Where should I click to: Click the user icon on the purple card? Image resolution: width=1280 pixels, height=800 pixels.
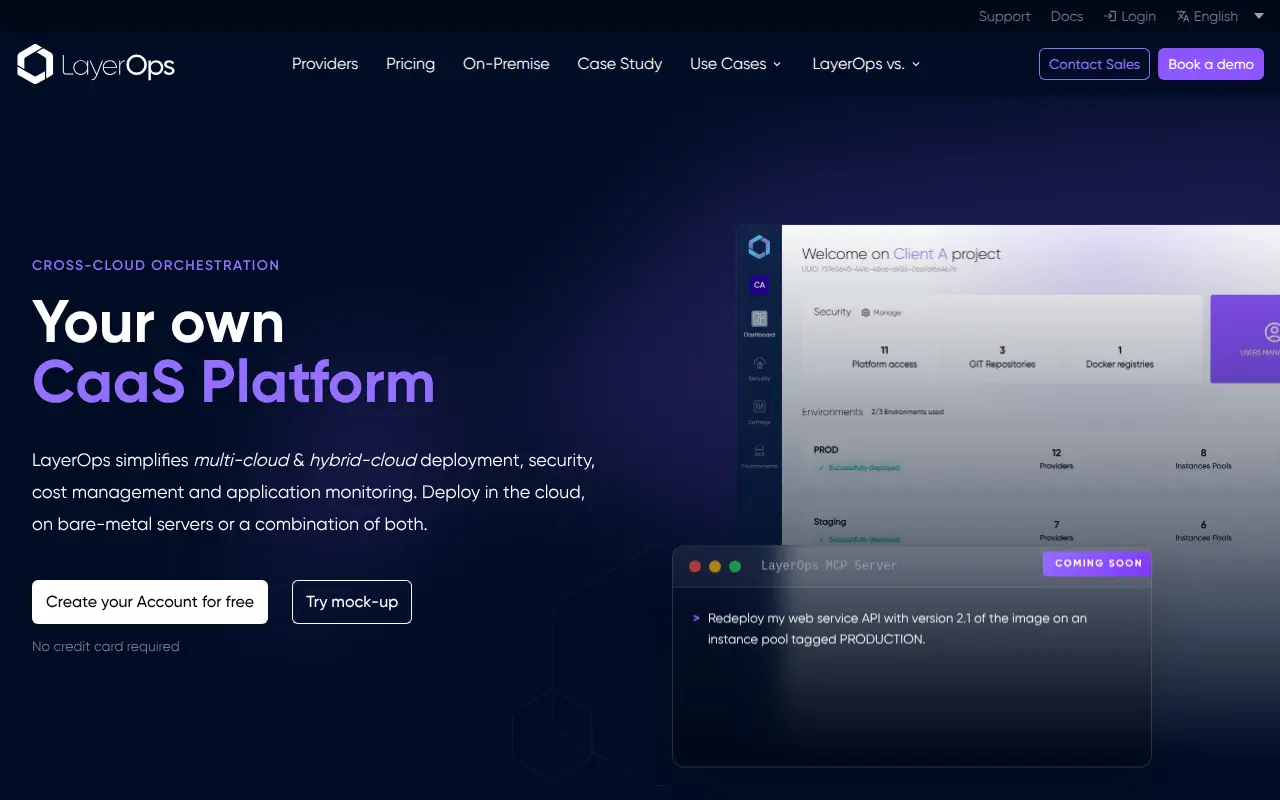[1272, 331]
